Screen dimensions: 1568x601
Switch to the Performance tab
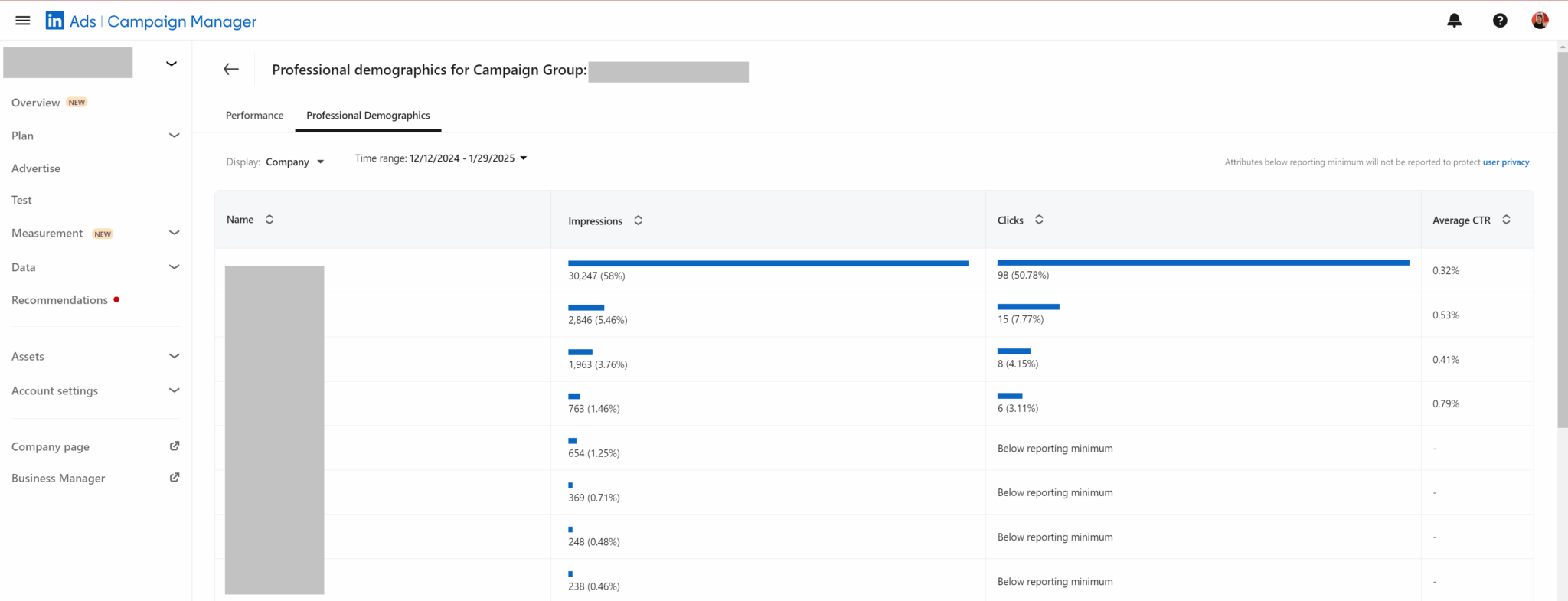pos(254,116)
